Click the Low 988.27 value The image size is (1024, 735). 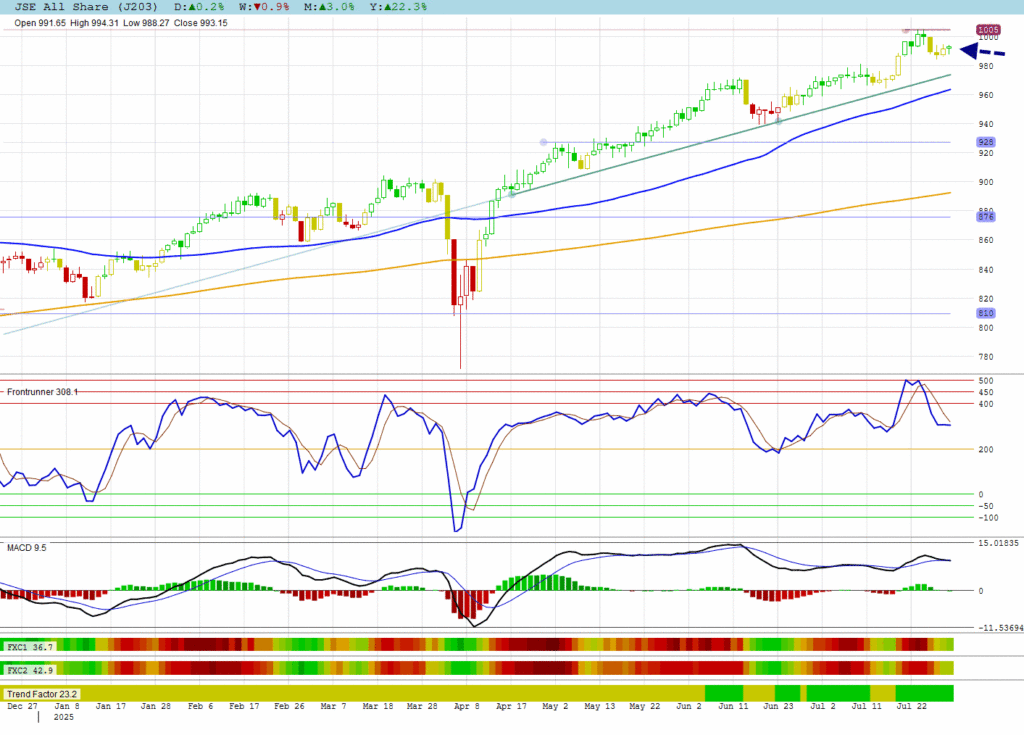pyautogui.click(x=146, y=23)
